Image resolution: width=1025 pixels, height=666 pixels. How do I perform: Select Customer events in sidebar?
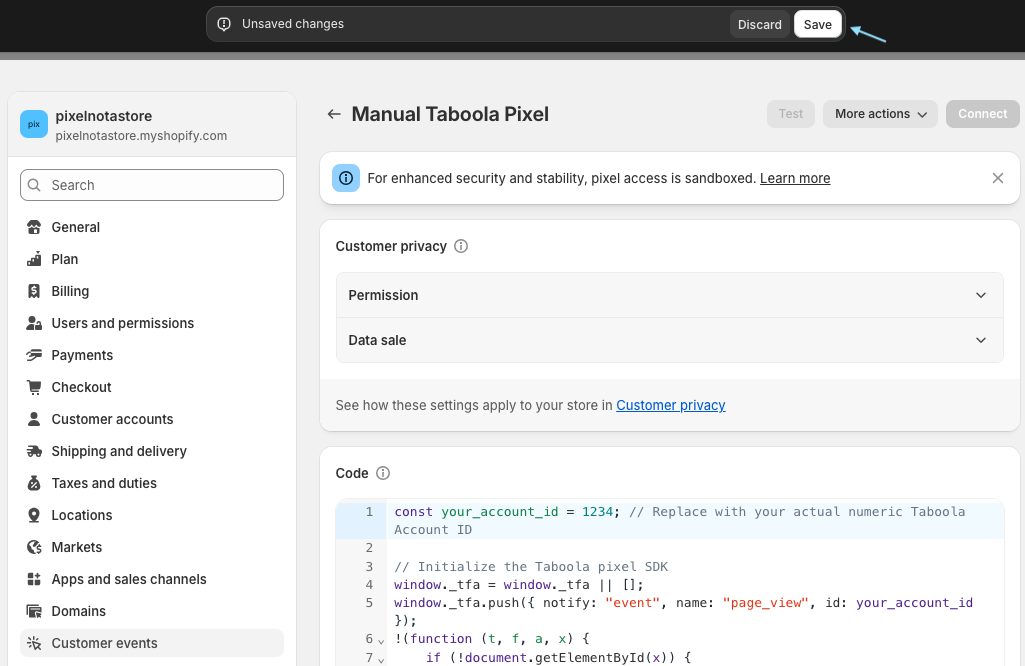(x=152, y=644)
